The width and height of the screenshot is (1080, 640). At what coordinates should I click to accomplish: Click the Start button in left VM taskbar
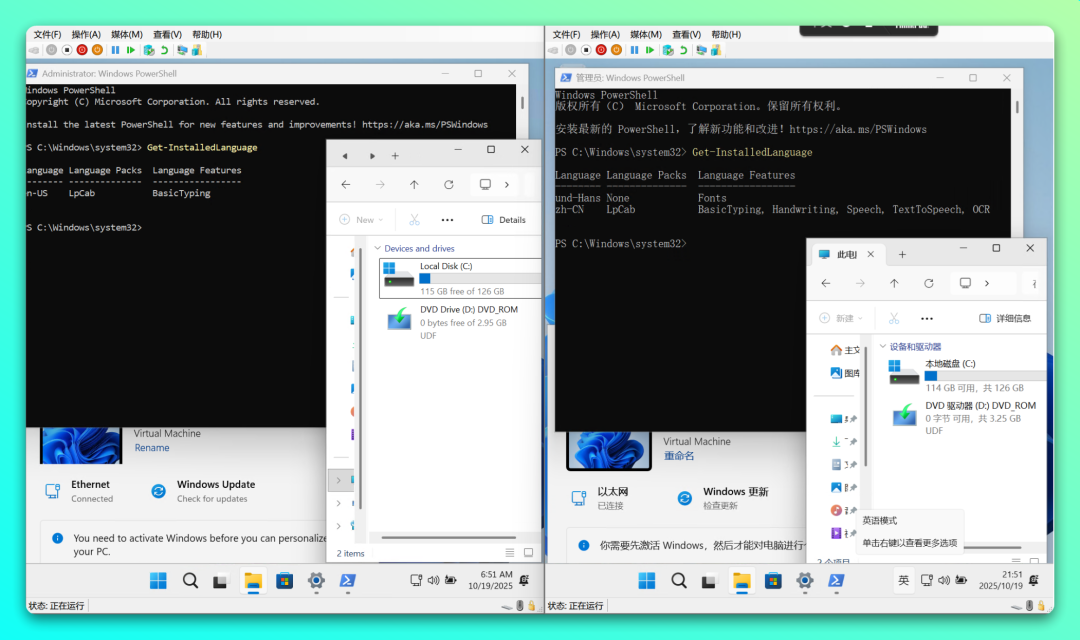[158, 580]
